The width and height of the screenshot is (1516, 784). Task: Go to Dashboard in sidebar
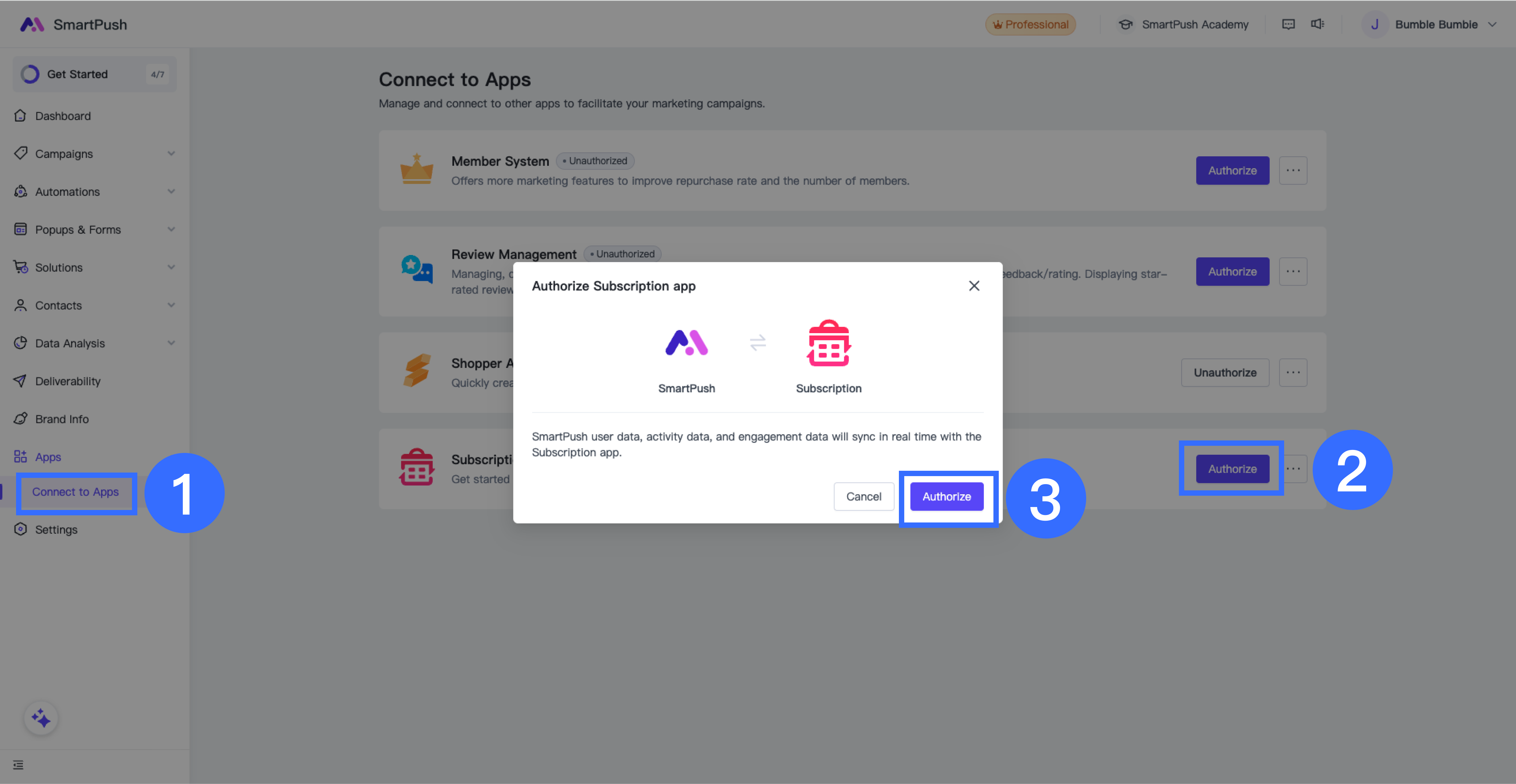[x=62, y=116]
